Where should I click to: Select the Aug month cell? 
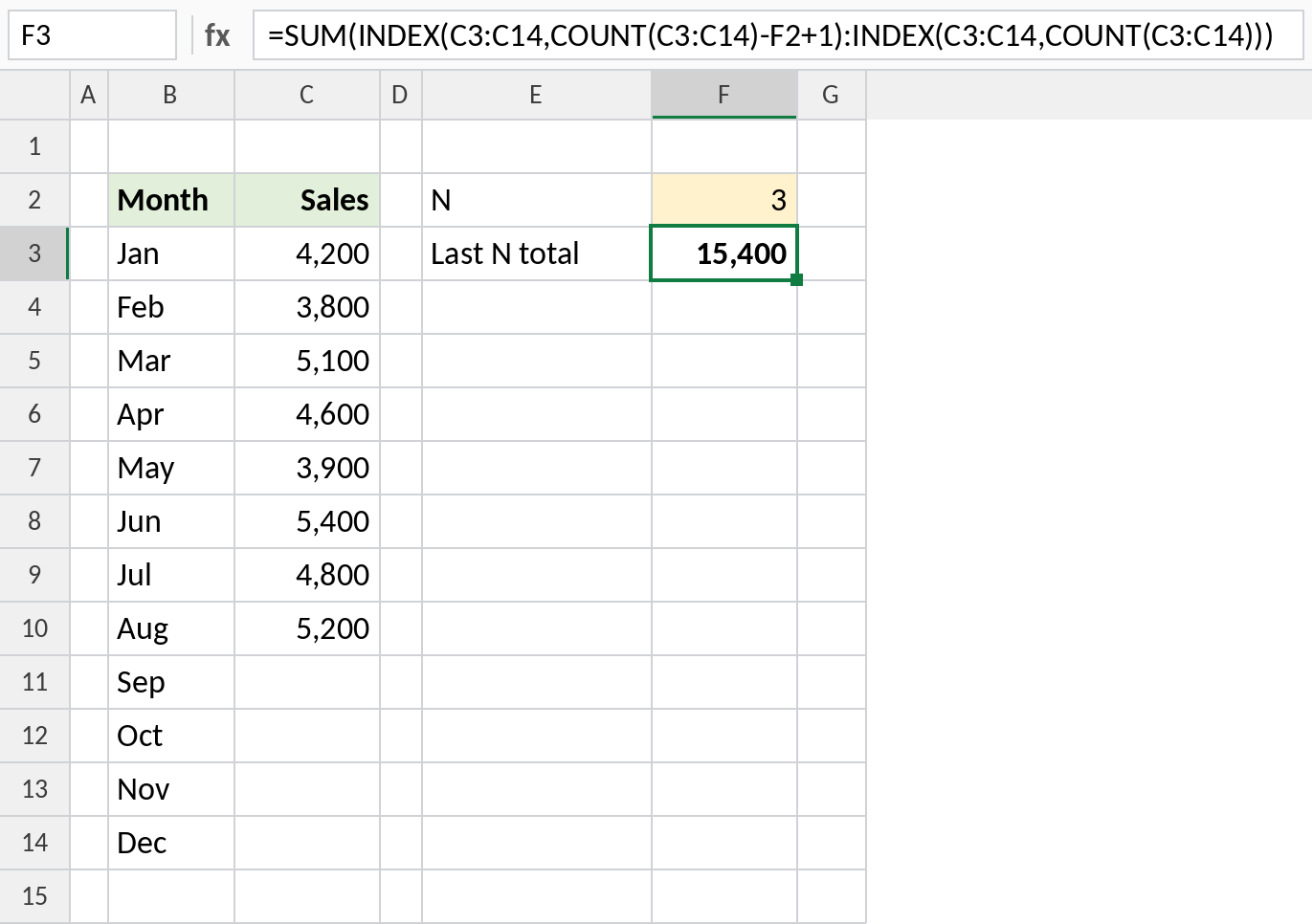[x=171, y=628]
